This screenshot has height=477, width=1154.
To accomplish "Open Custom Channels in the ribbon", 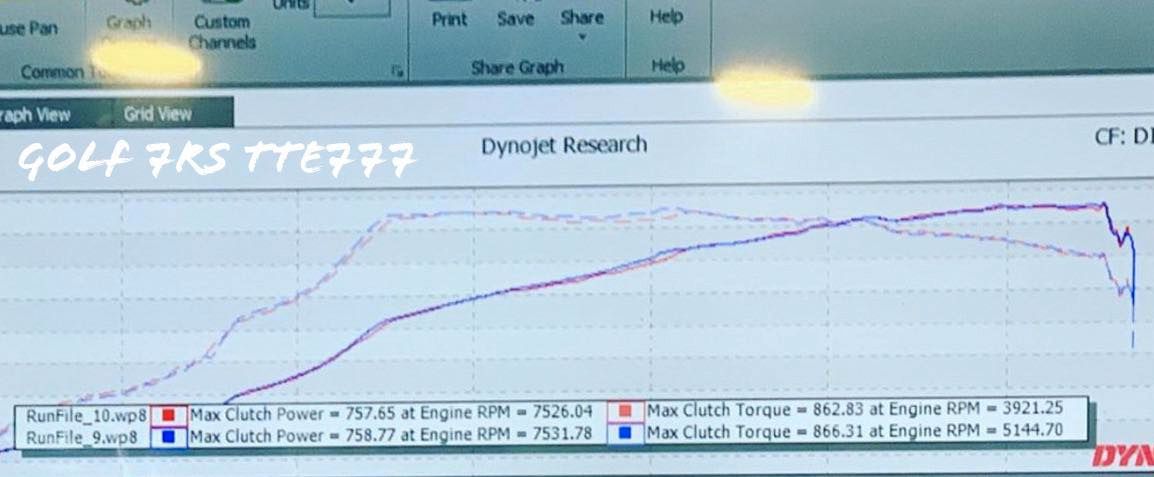I will pyautogui.click(x=223, y=31).
